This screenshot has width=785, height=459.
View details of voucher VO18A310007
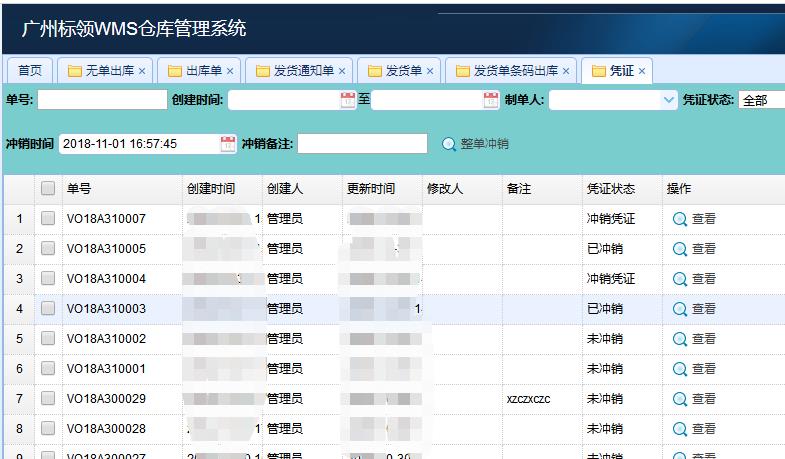pyautogui.click(x=694, y=219)
